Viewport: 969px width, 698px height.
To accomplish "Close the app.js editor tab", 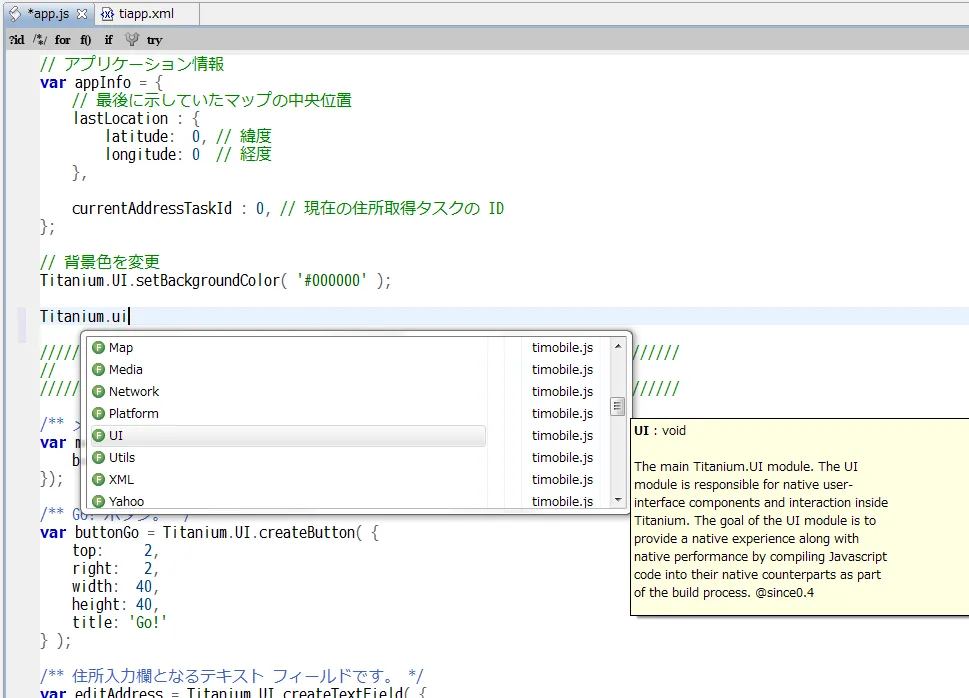I will pos(82,14).
